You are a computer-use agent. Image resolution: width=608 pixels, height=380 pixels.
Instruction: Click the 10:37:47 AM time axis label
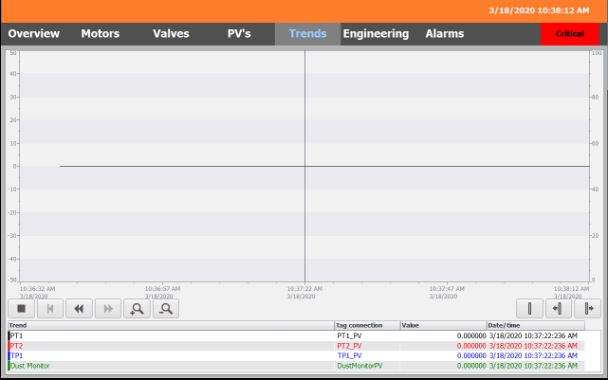point(447,289)
